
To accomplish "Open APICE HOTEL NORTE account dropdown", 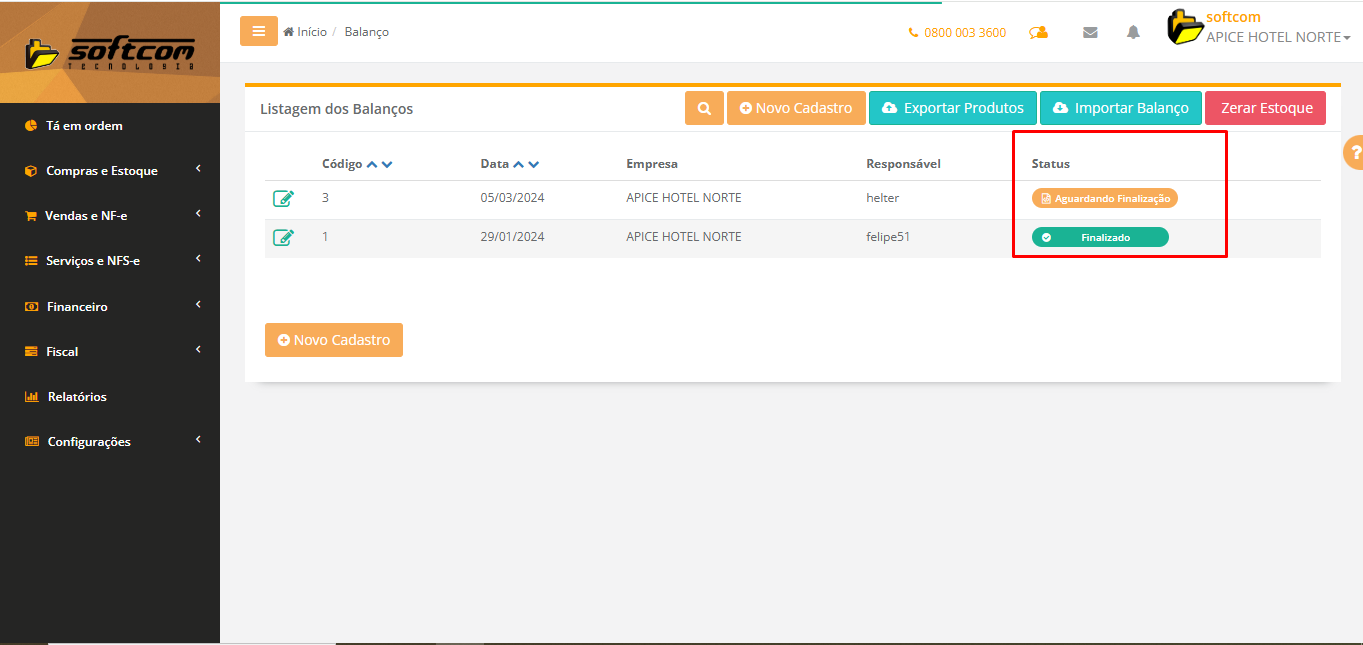I will coord(1277,37).
